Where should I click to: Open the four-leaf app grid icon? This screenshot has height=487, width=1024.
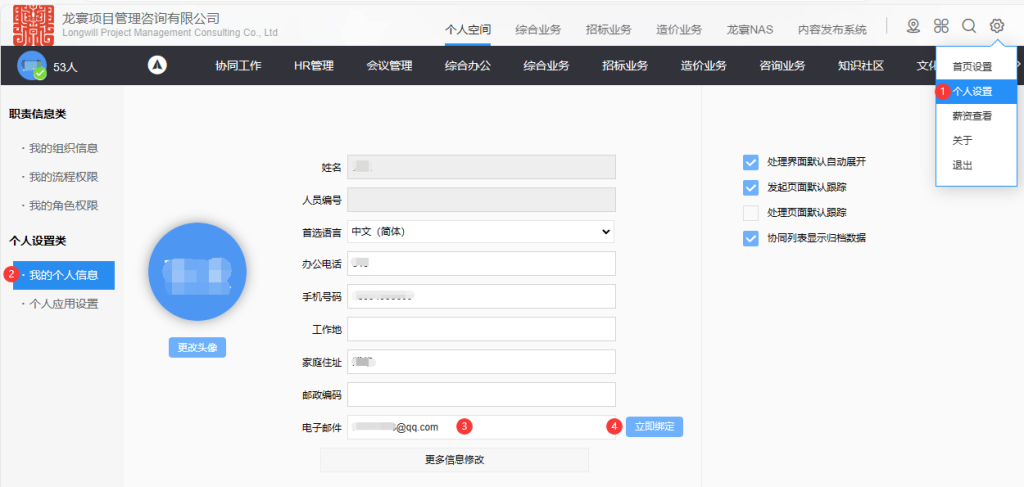click(941, 26)
